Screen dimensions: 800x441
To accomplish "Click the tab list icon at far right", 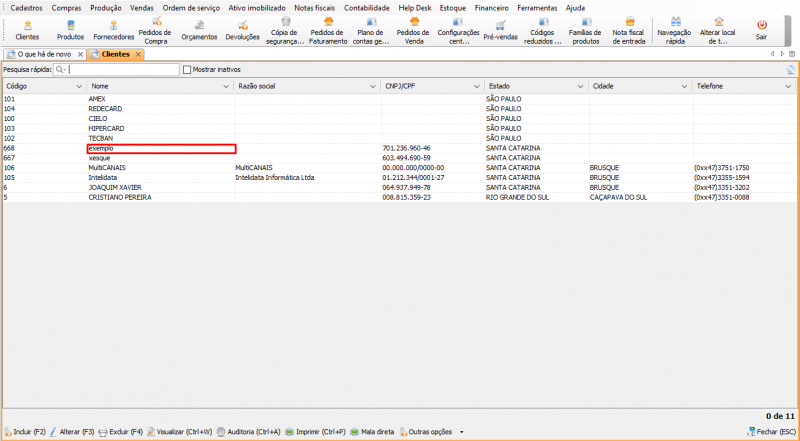I will pyautogui.click(x=792, y=54).
